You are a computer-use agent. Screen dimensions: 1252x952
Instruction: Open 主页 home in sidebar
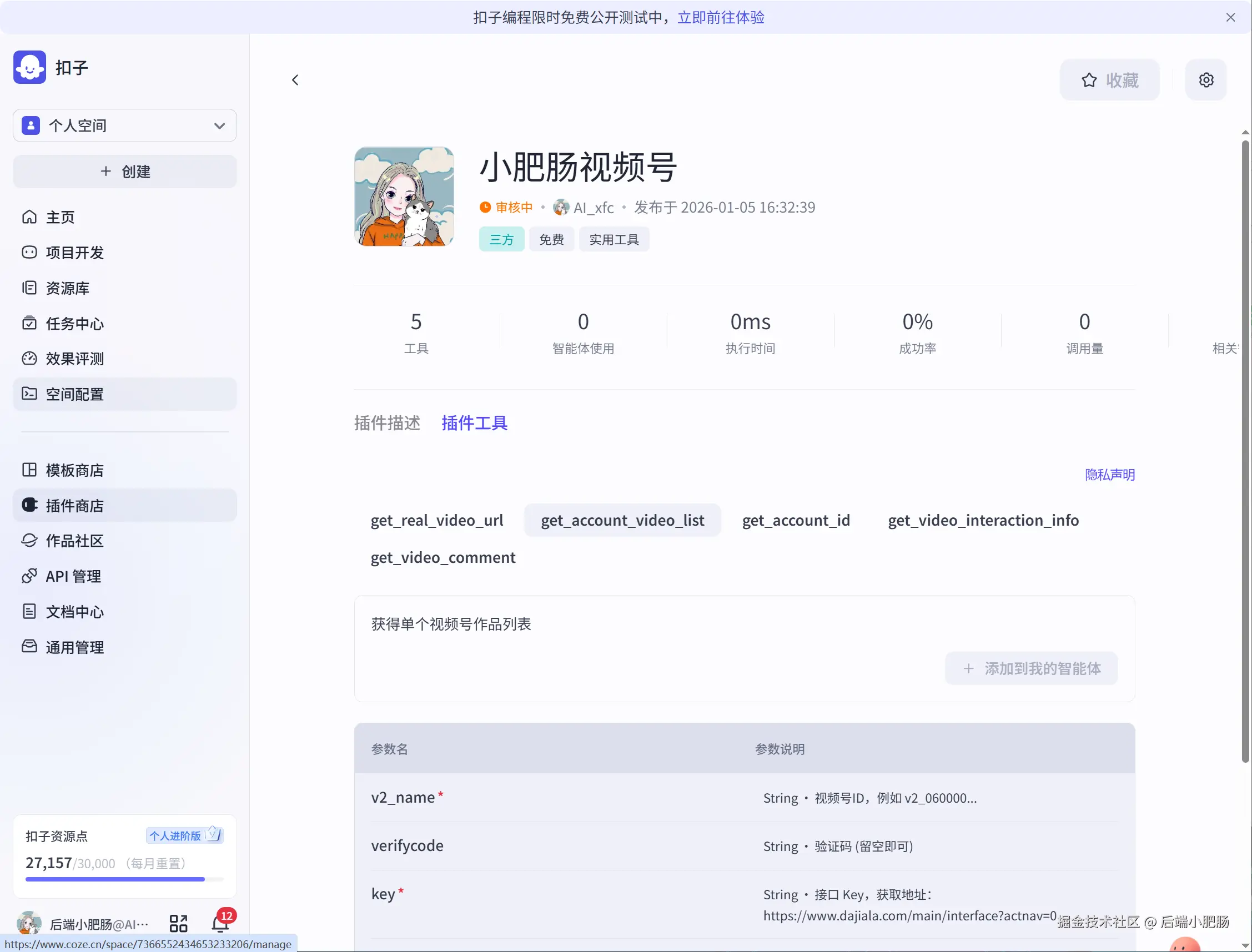pyautogui.click(x=60, y=217)
